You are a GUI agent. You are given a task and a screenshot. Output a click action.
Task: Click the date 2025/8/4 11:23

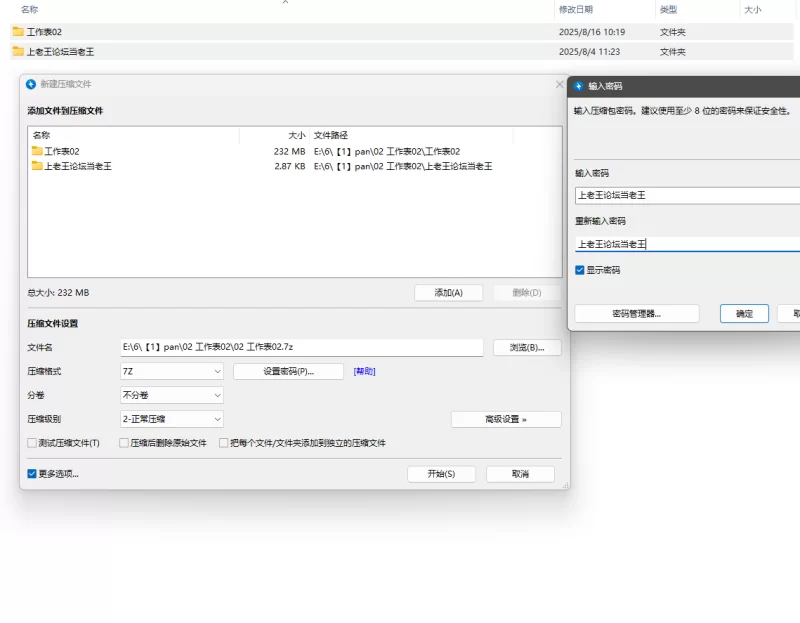point(589,52)
